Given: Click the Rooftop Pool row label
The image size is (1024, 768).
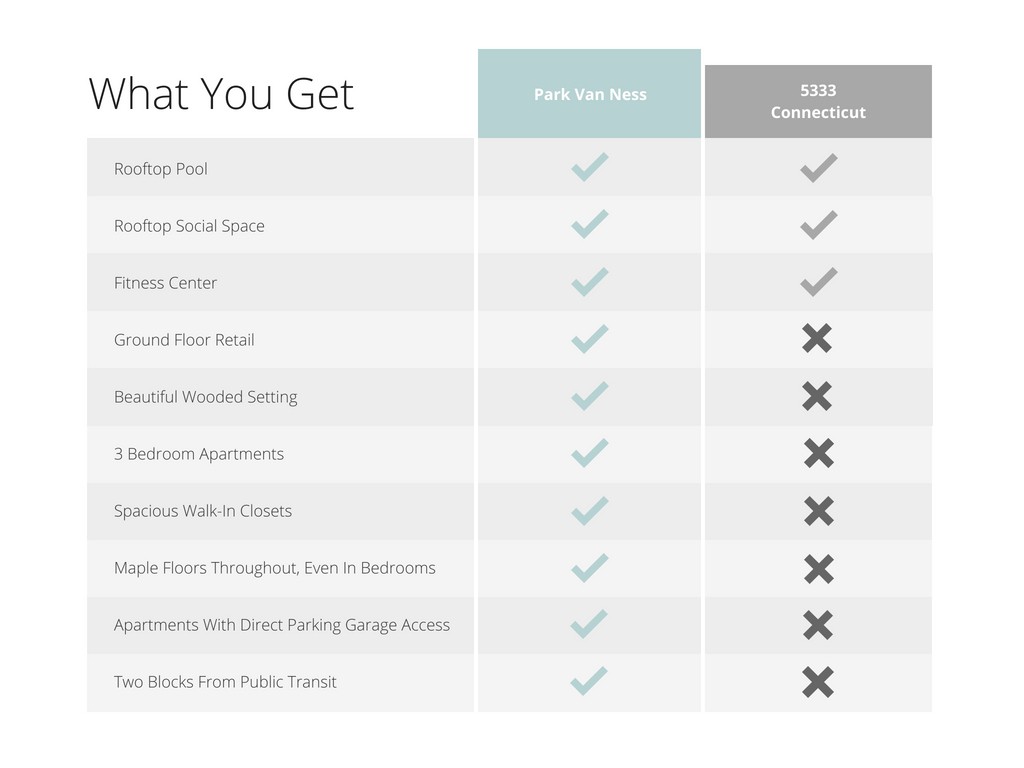Looking at the screenshot, I should [x=161, y=169].
